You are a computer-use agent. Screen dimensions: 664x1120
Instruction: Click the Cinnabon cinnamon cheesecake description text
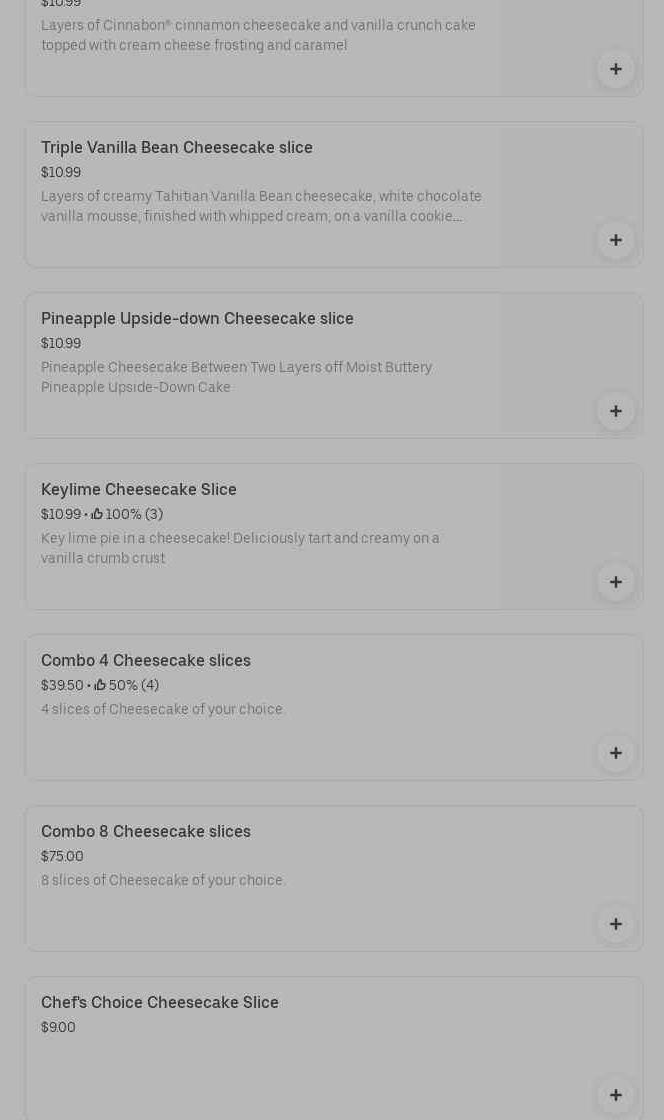point(258,36)
